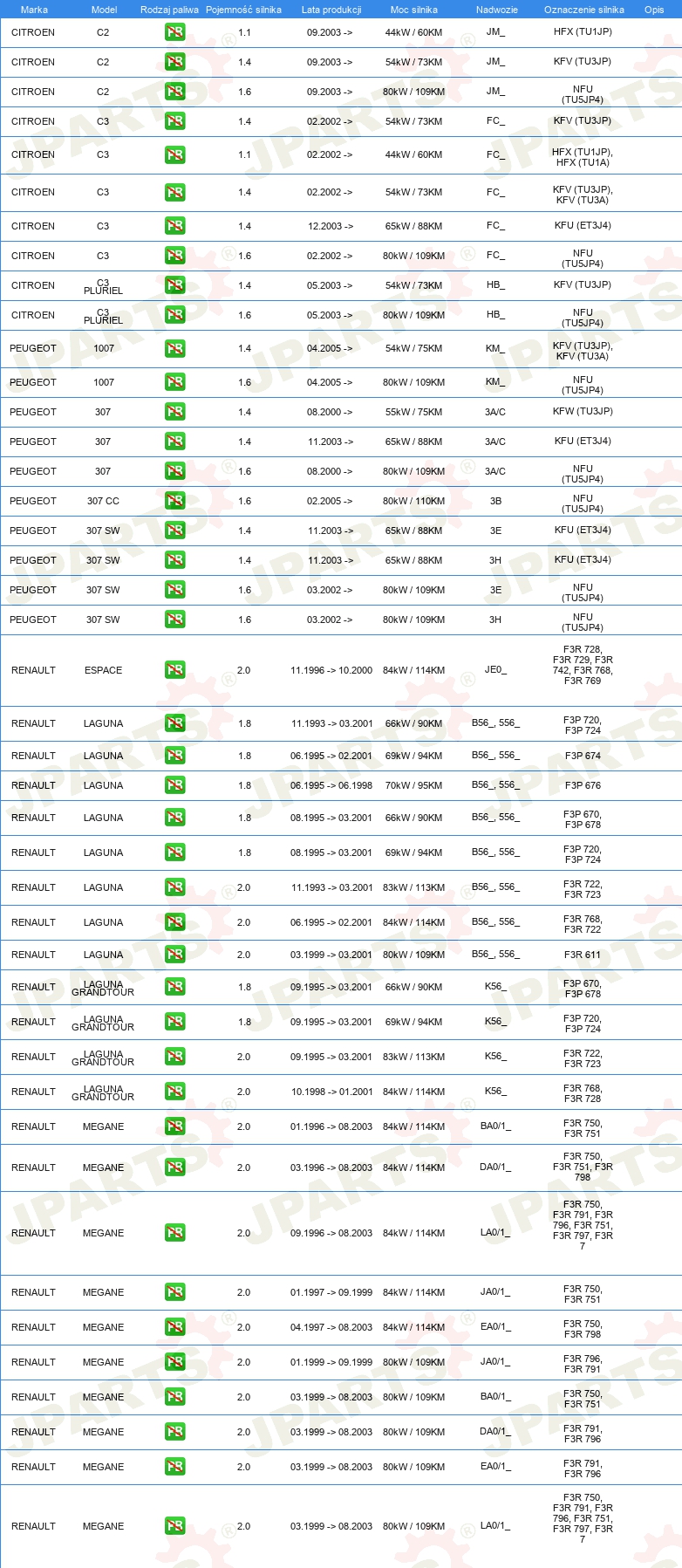
Task: Click the fuel icon for Citroen C2 1.4
Action: (174, 62)
